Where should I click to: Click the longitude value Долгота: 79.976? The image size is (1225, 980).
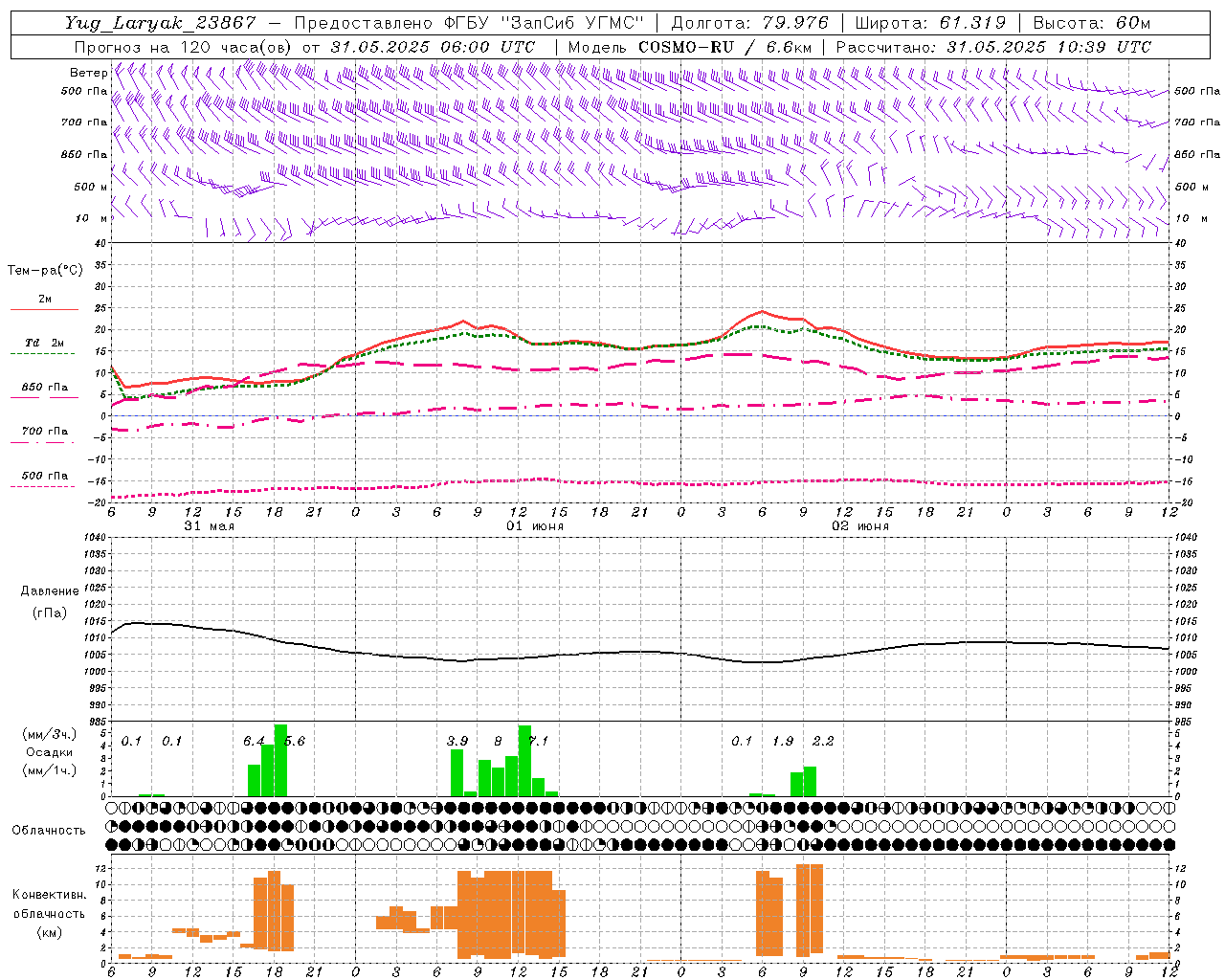[751, 23]
